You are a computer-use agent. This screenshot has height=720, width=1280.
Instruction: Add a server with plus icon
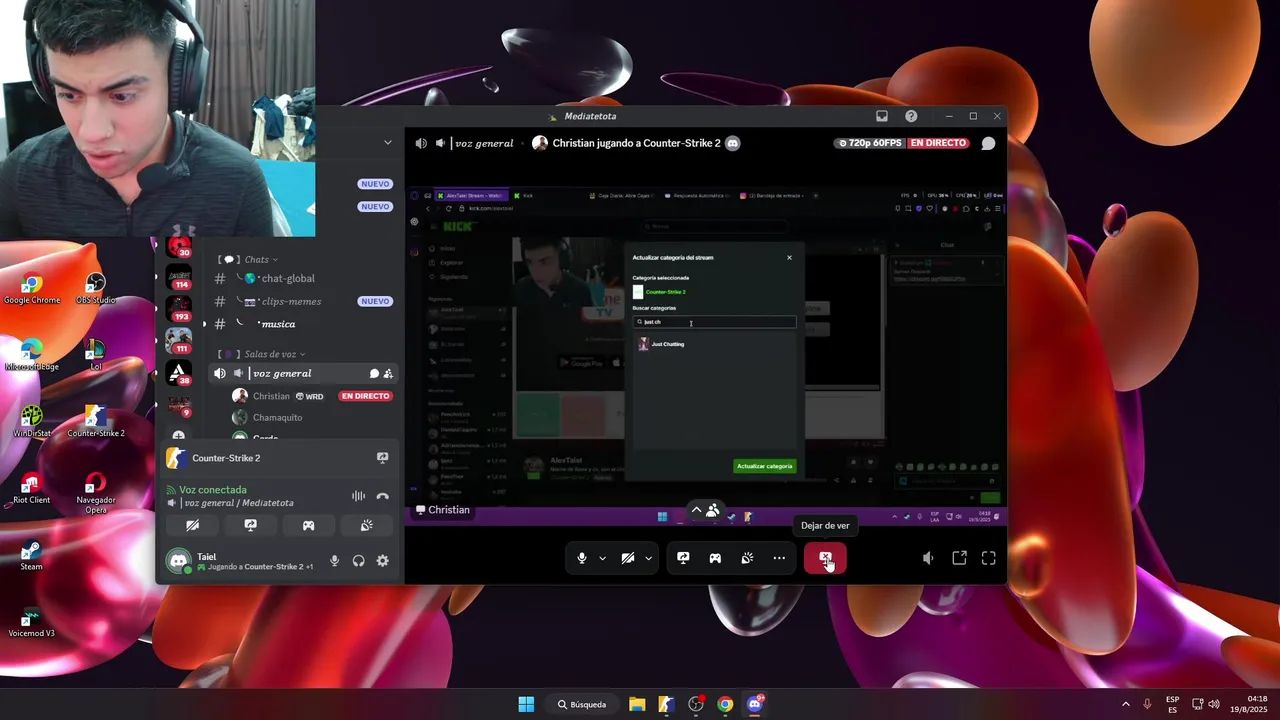(x=179, y=436)
